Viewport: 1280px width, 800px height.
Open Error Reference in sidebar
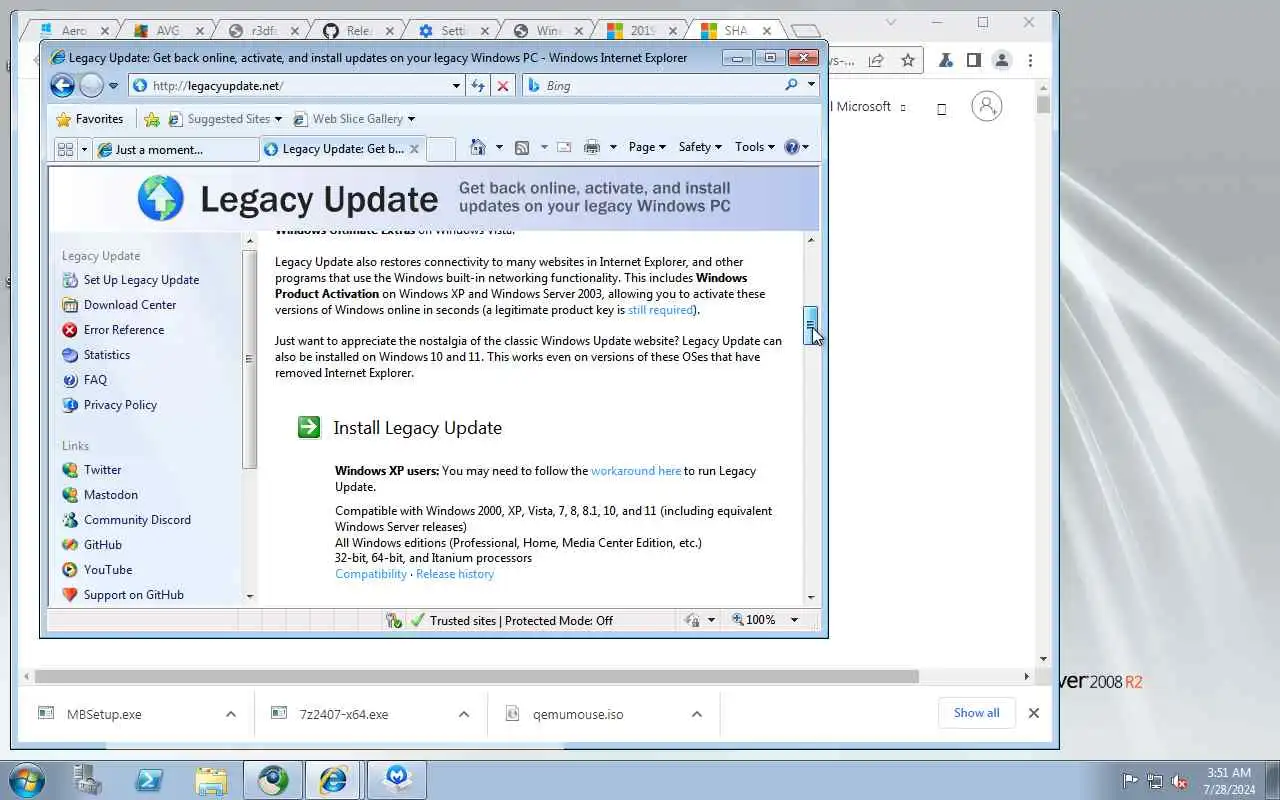[x=124, y=330]
